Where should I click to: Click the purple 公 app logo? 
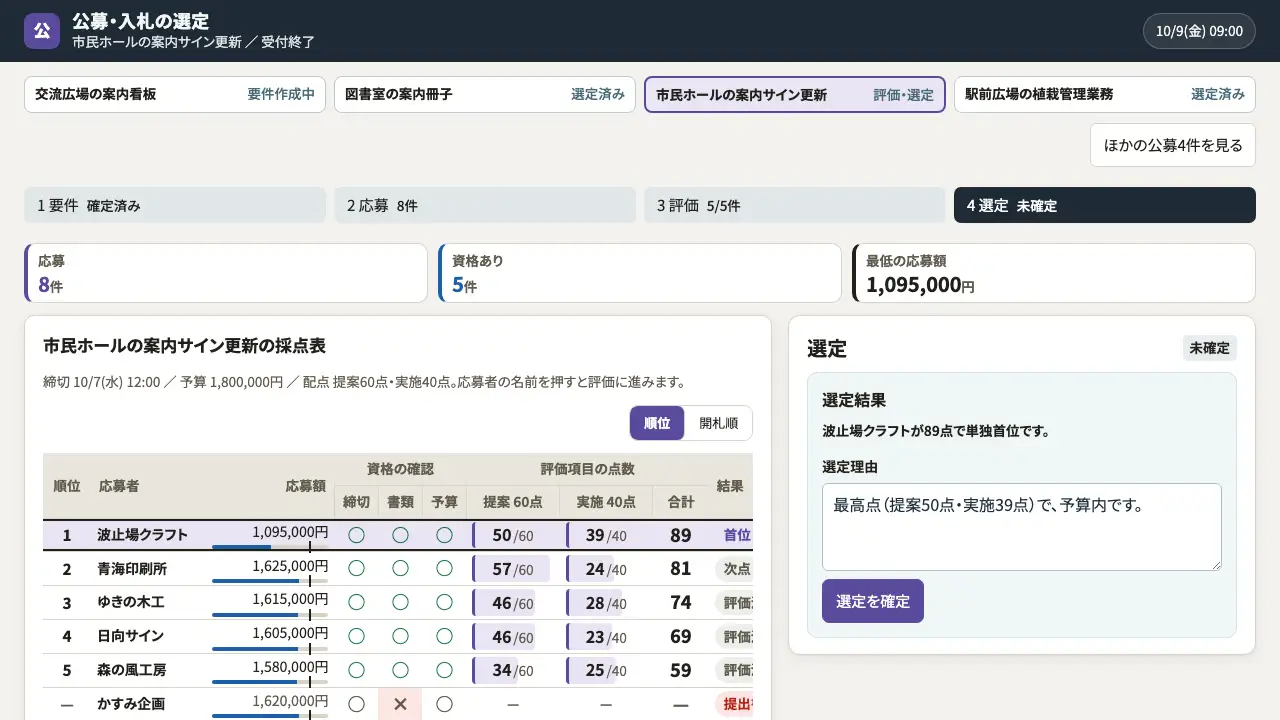tap(42, 31)
